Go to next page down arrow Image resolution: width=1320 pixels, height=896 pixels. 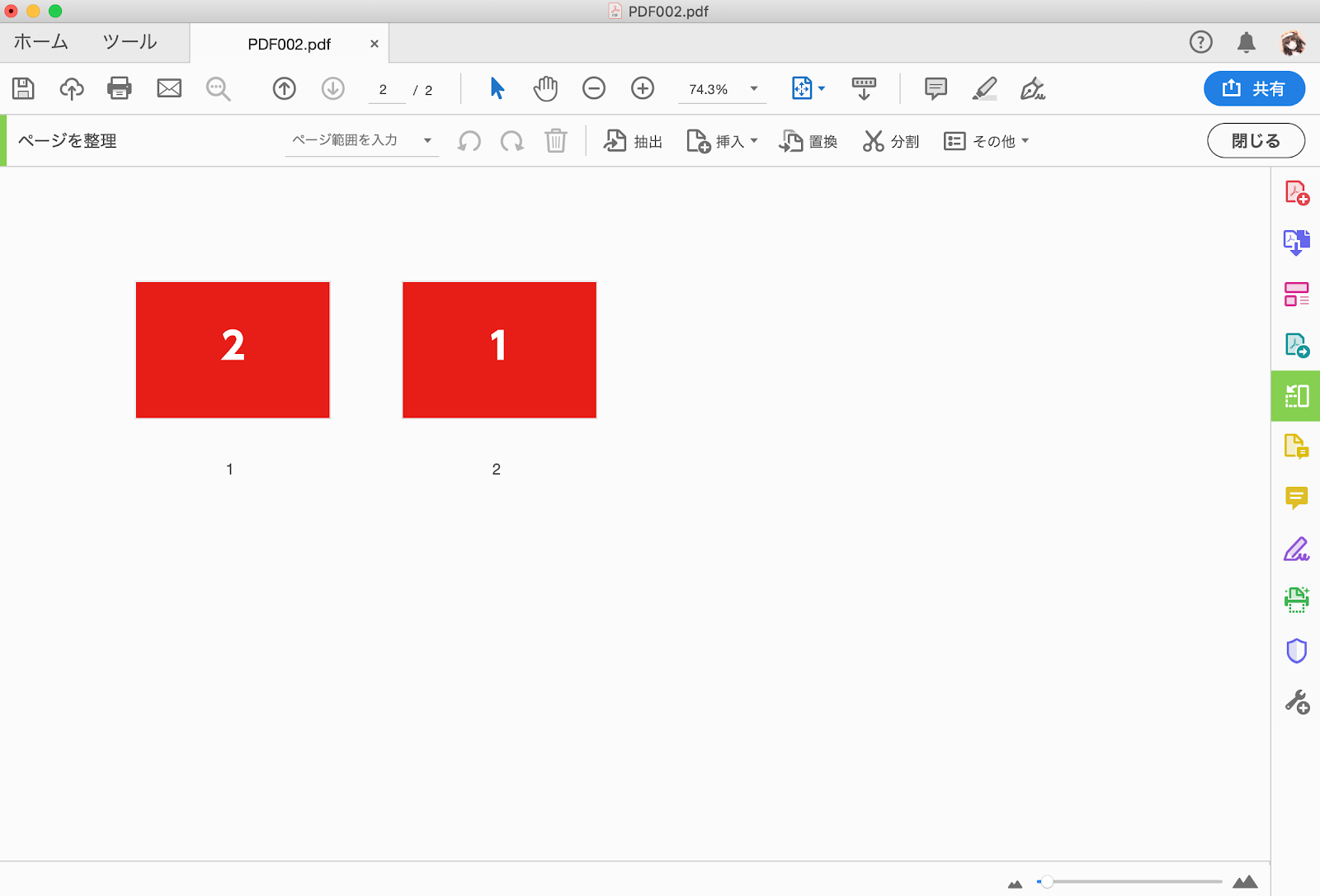pos(333,88)
